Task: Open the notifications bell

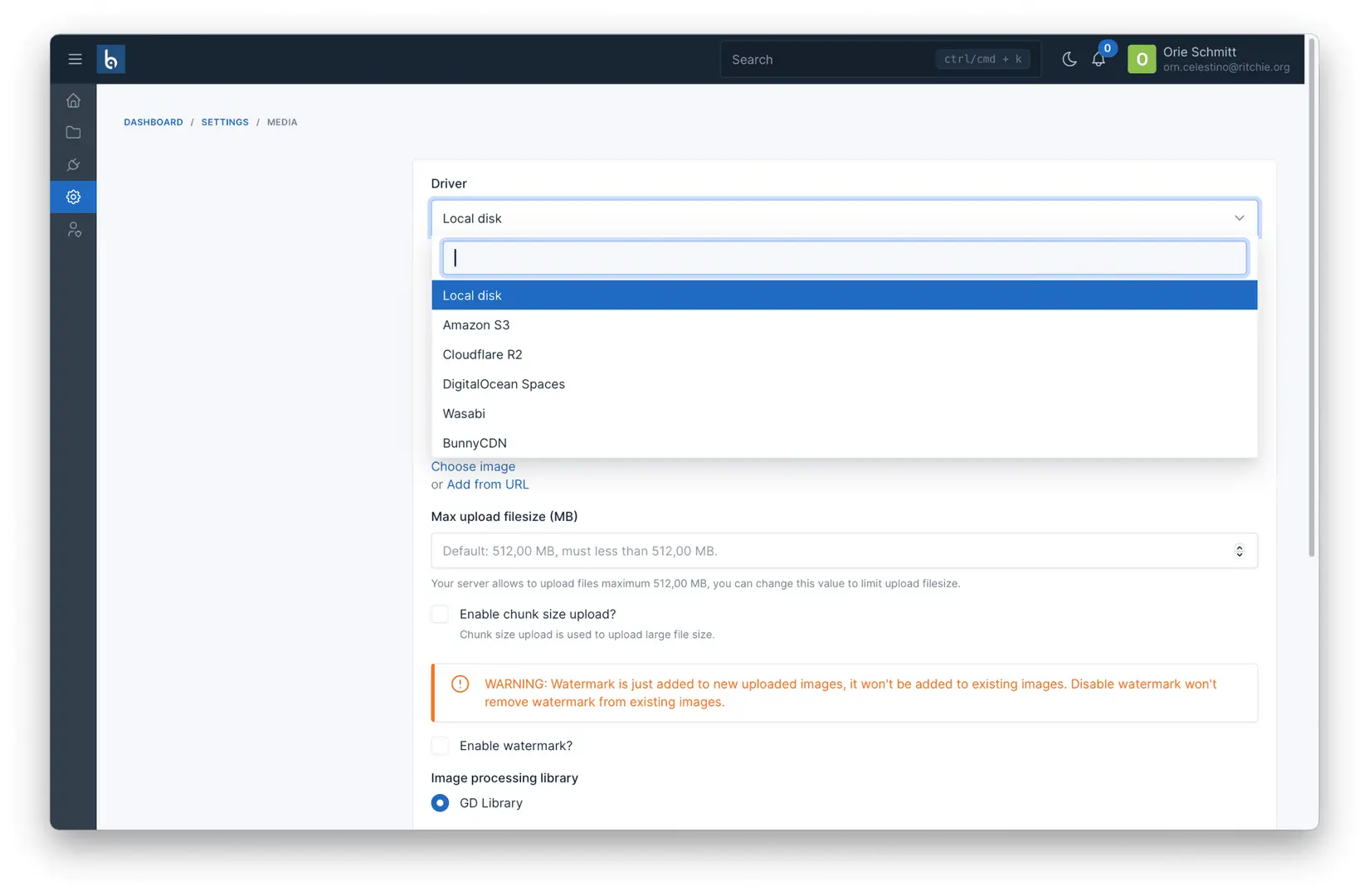Action: click(1099, 59)
